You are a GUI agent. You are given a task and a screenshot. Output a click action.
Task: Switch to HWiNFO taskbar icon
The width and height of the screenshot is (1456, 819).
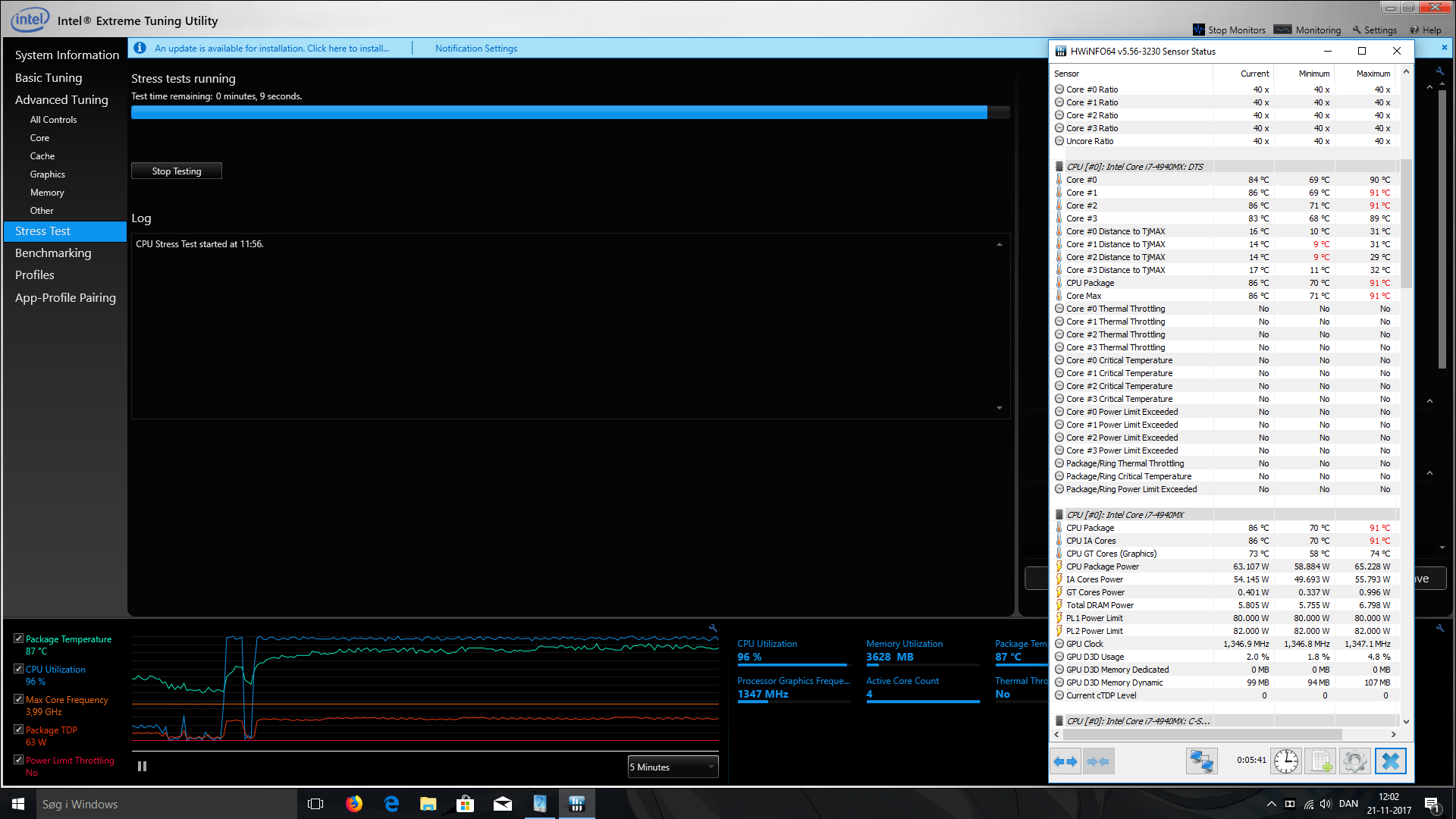pos(577,804)
